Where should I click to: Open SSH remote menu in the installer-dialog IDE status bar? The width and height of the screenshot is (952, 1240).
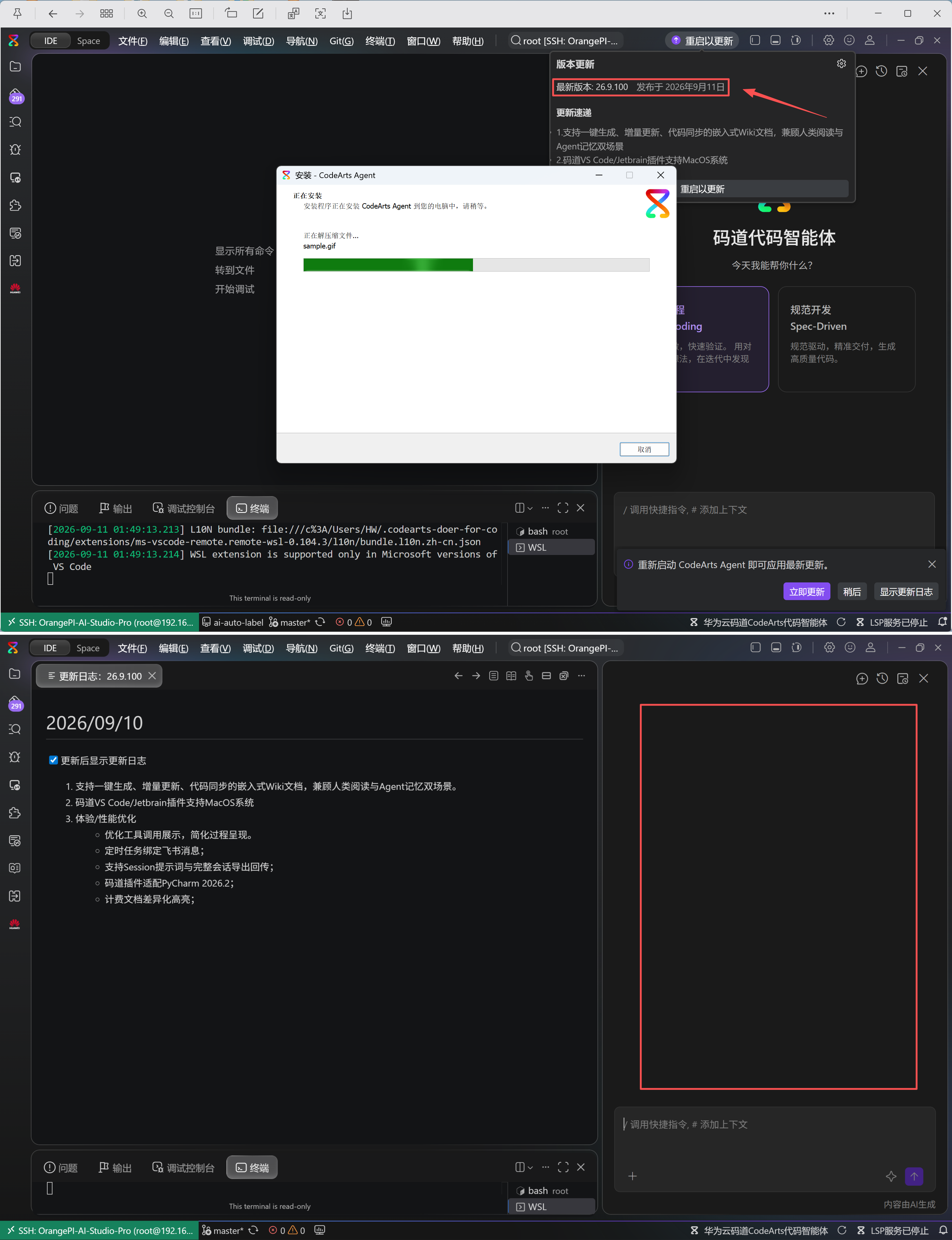tap(100, 622)
